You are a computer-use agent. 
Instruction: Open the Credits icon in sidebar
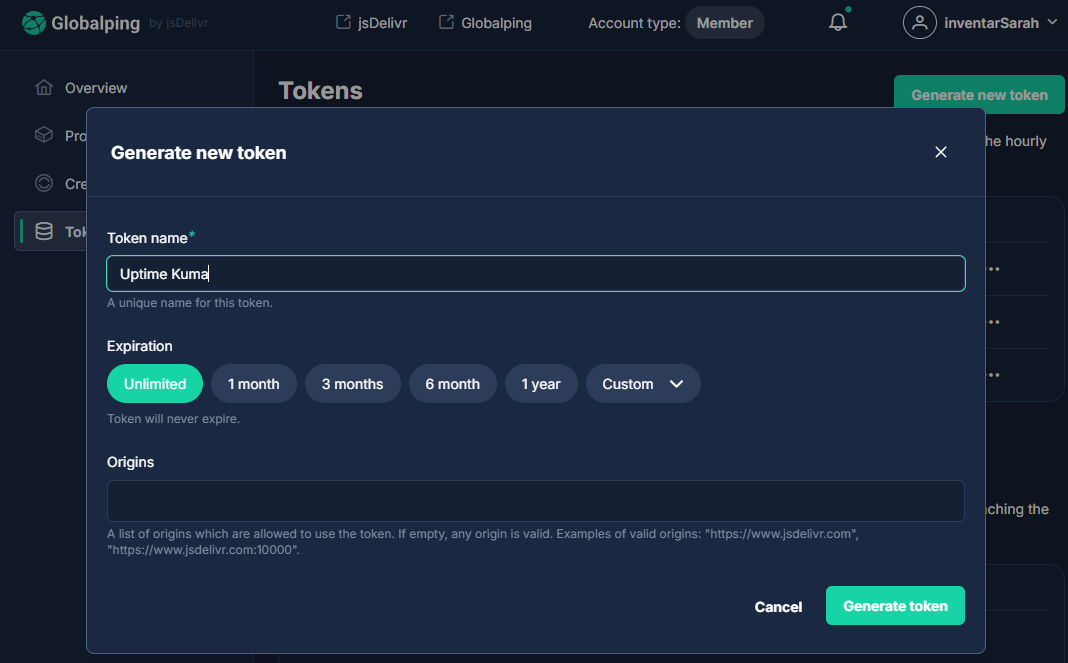(43, 183)
